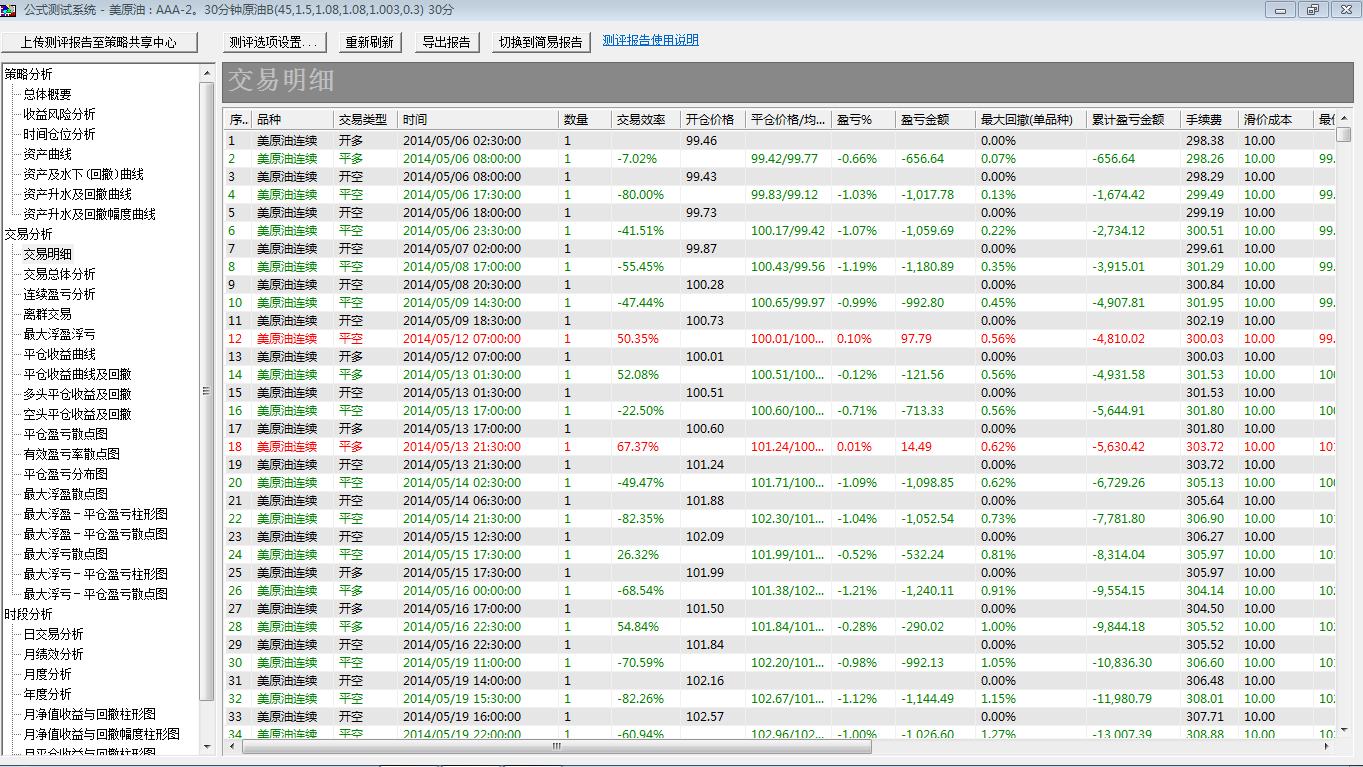Screen dimensions: 1363x767
Task: Expand the 时段分析 tree section
Action: tap(28, 614)
